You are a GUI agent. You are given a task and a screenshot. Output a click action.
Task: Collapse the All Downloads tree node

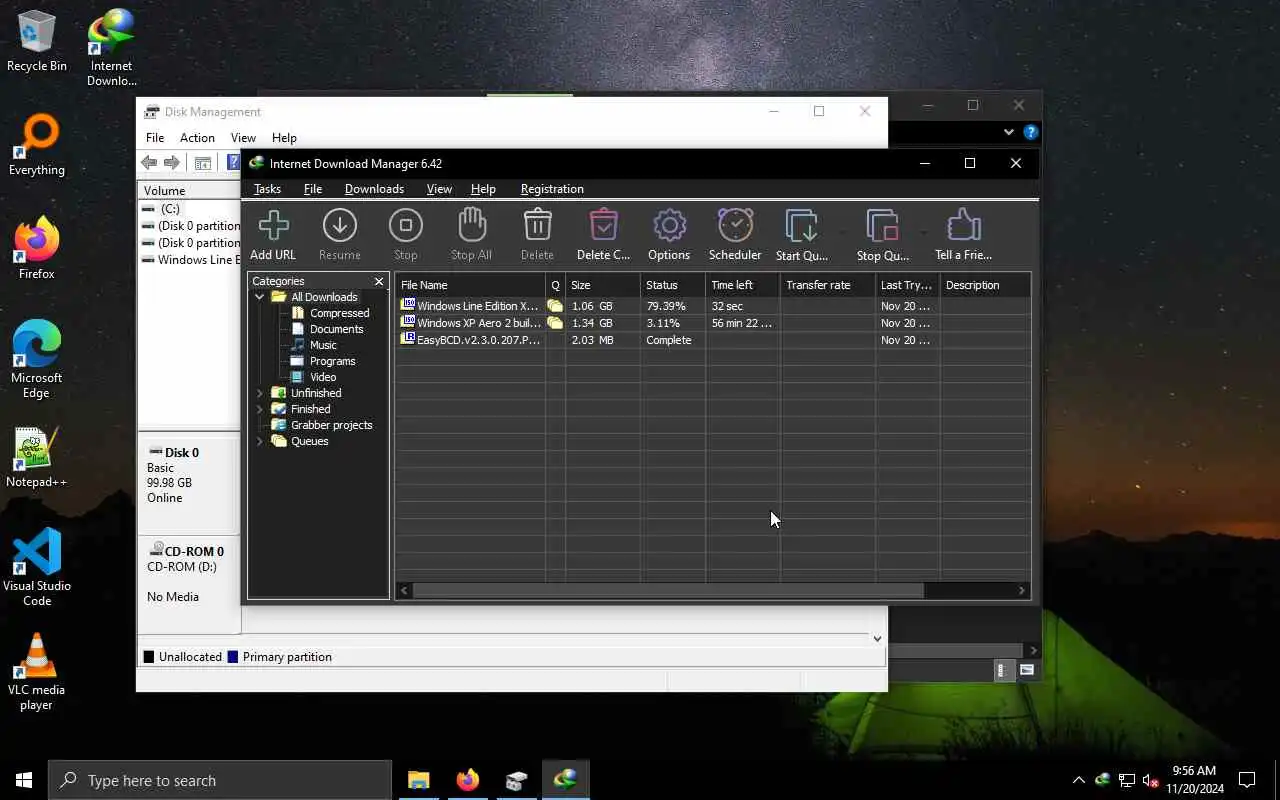(259, 297)
